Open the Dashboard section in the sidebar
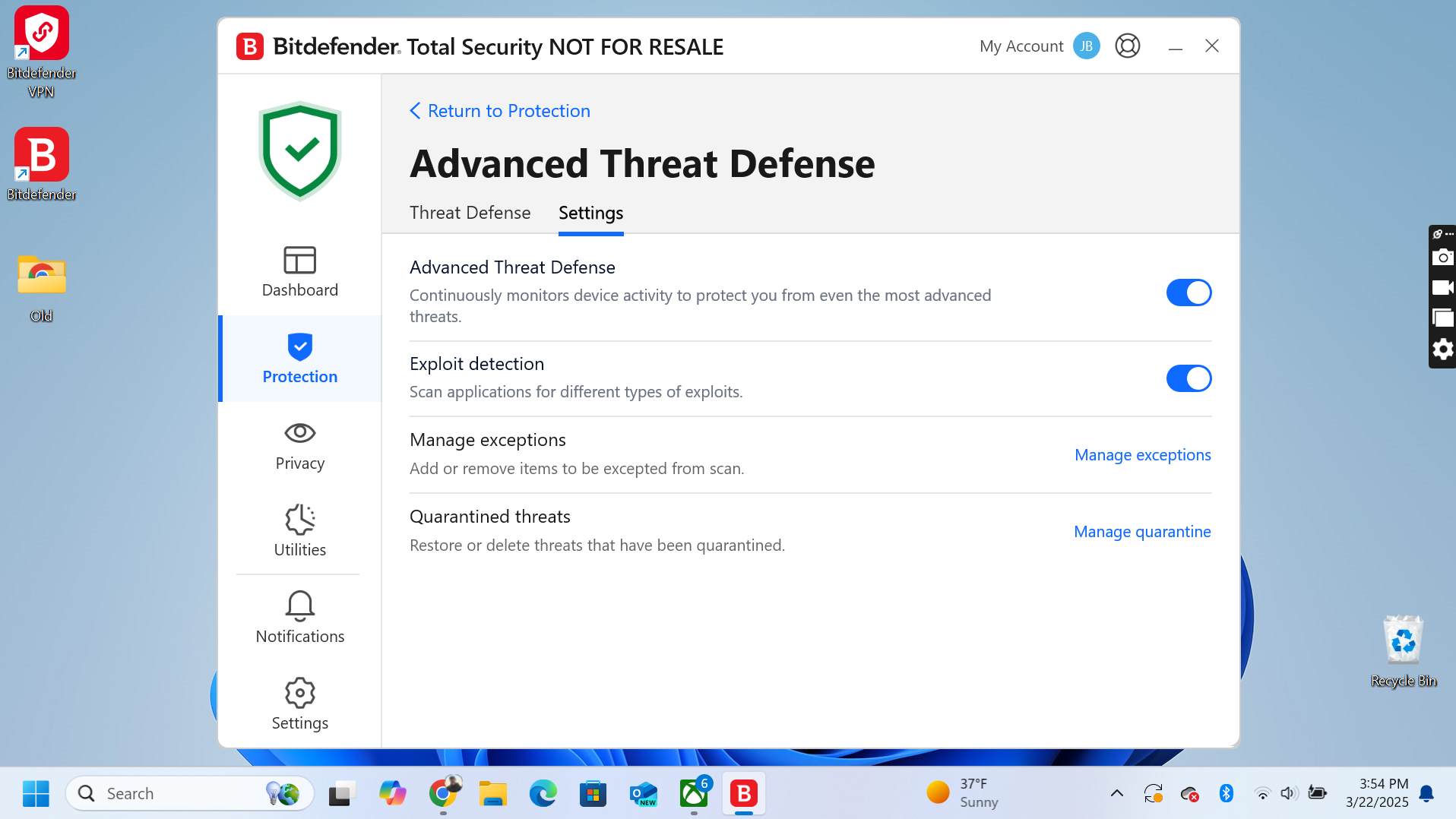The width and height of the screenshot is (1456, 819). pos(300,272)
